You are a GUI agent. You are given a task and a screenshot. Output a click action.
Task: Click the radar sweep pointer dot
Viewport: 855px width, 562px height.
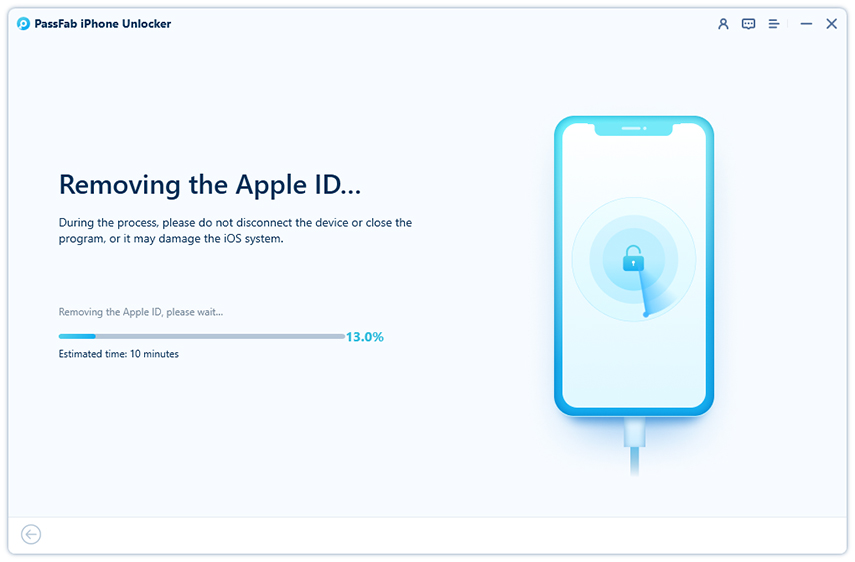[x=646, y=314]
